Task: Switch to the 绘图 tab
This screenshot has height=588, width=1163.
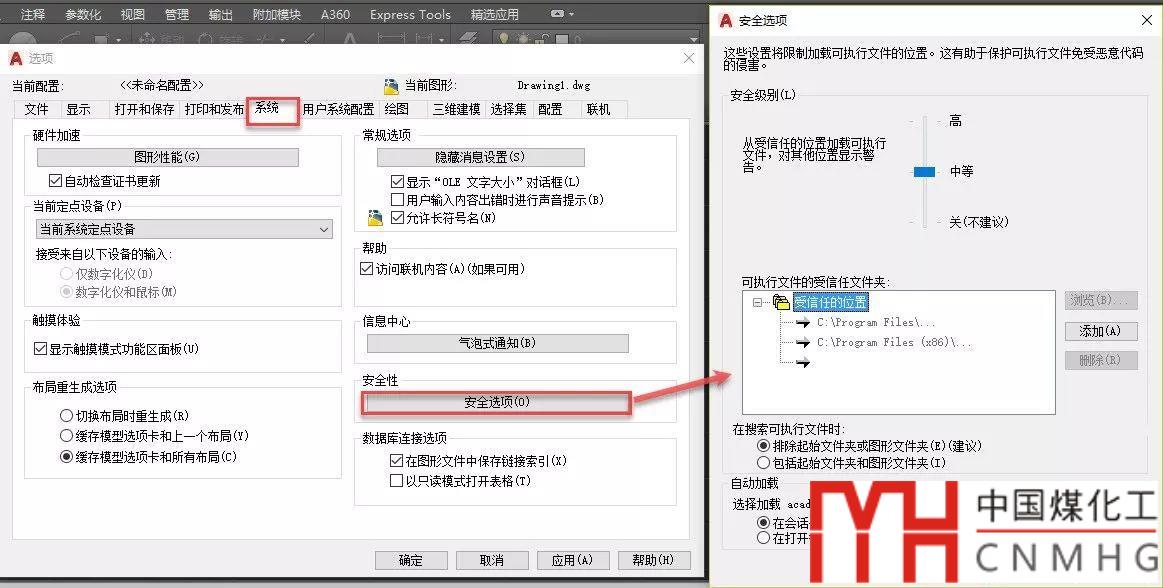Action: [397, 110]
